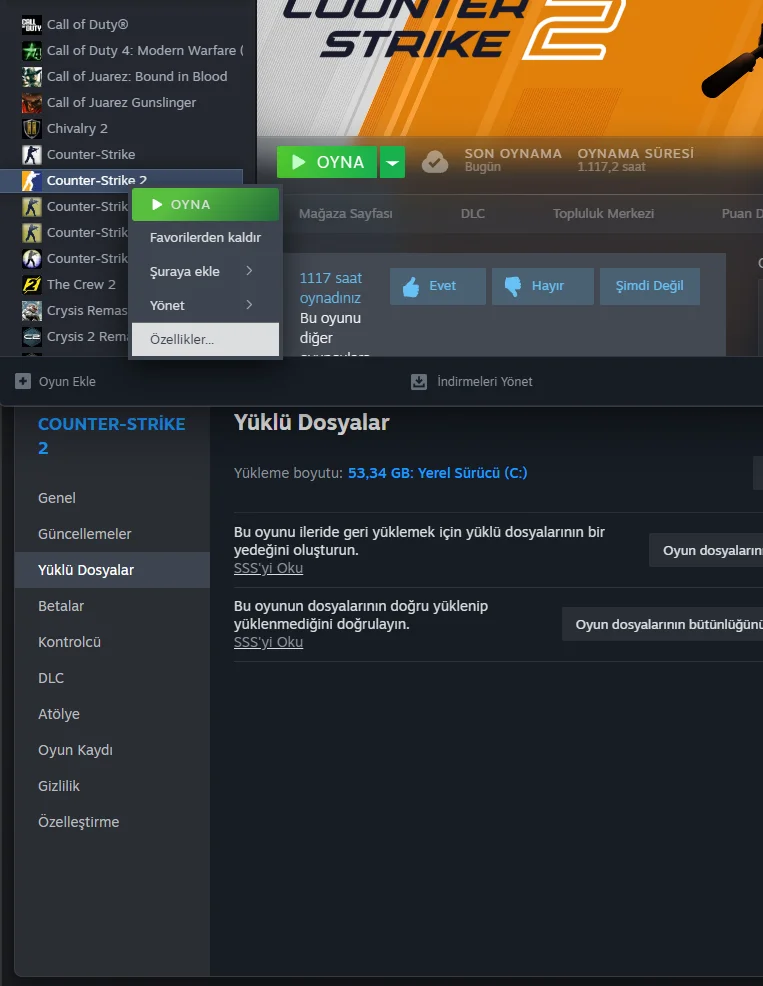Open SSS'yi Oku link under verify text
The height and width of the screenshot is (986, 763).
pos(268,642)
